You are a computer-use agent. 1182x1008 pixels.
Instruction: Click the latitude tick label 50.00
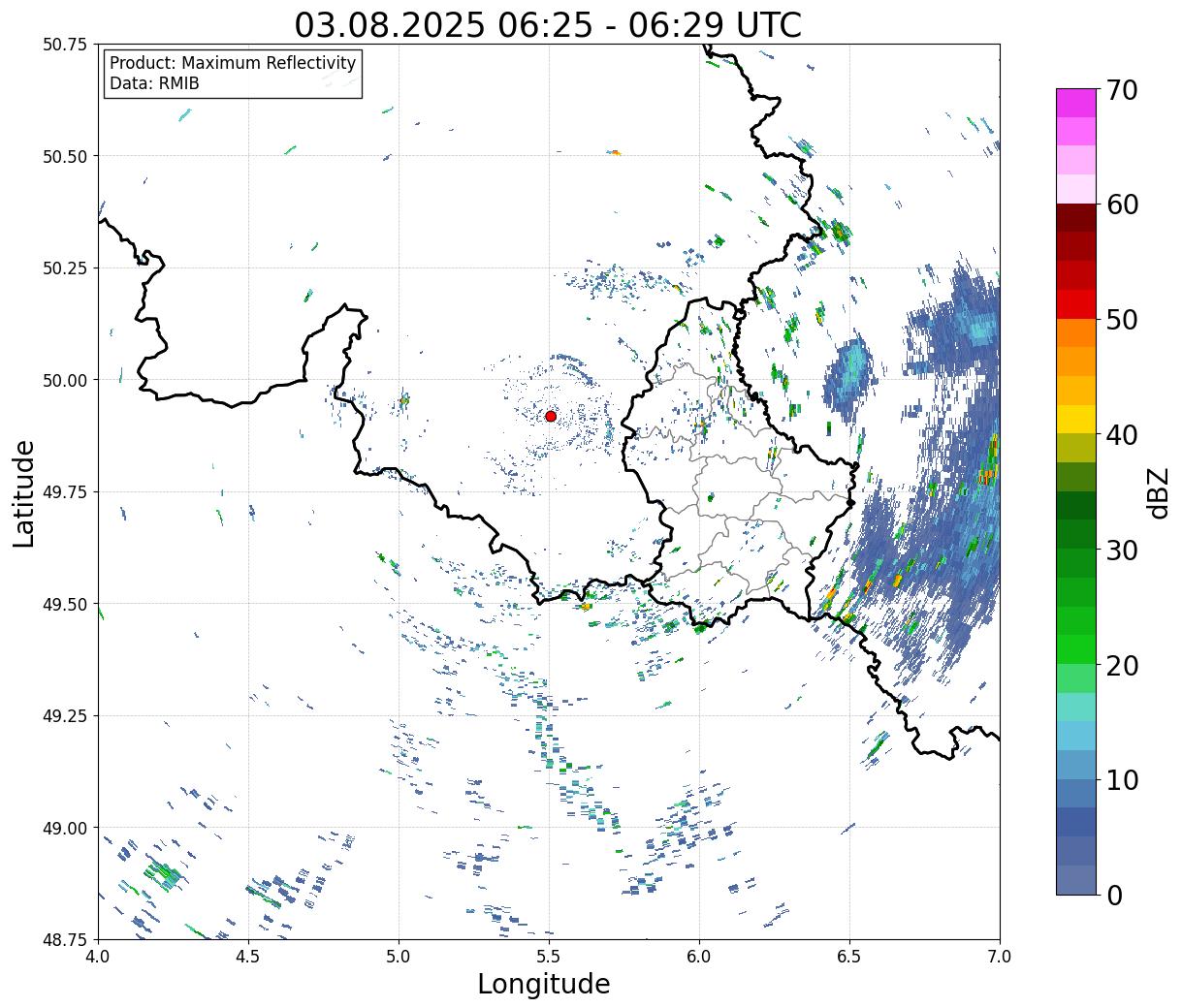65,380
